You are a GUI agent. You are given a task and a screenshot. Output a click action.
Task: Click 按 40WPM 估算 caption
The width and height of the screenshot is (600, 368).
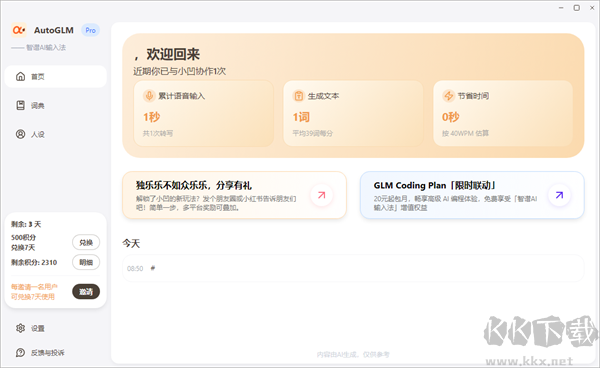click(465, 133)
